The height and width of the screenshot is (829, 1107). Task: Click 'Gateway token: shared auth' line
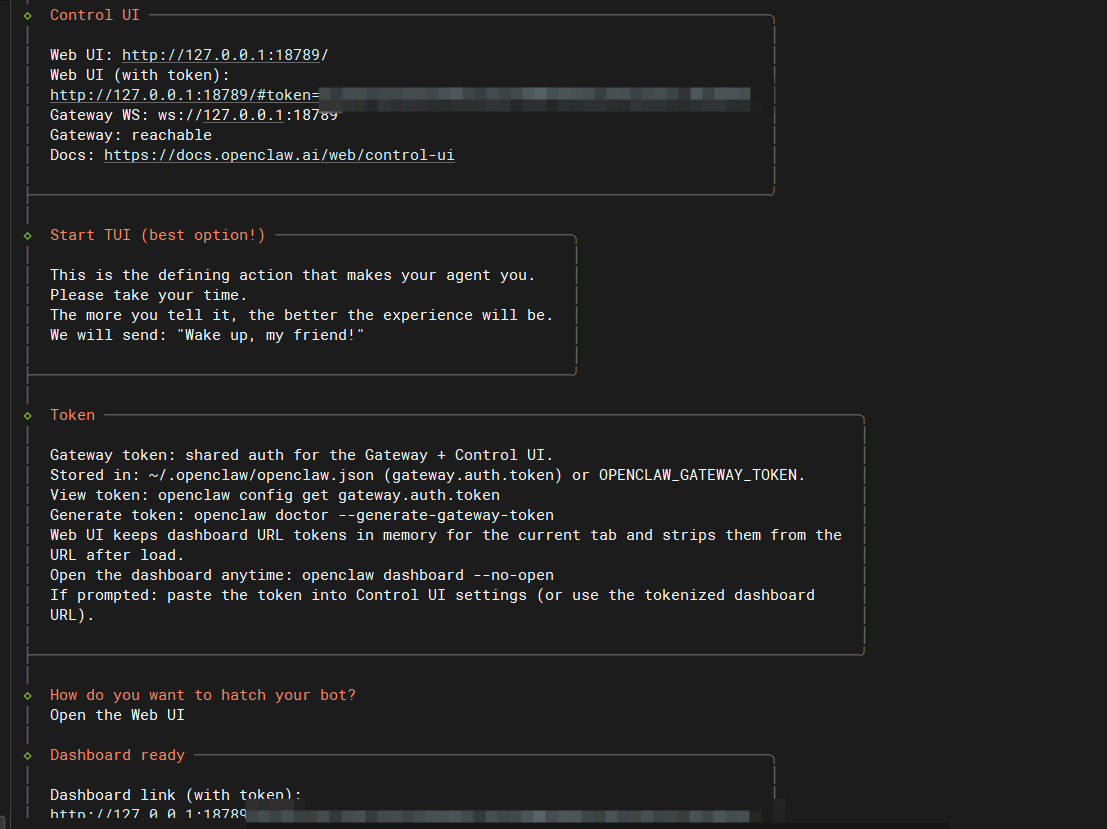(301, 455)
